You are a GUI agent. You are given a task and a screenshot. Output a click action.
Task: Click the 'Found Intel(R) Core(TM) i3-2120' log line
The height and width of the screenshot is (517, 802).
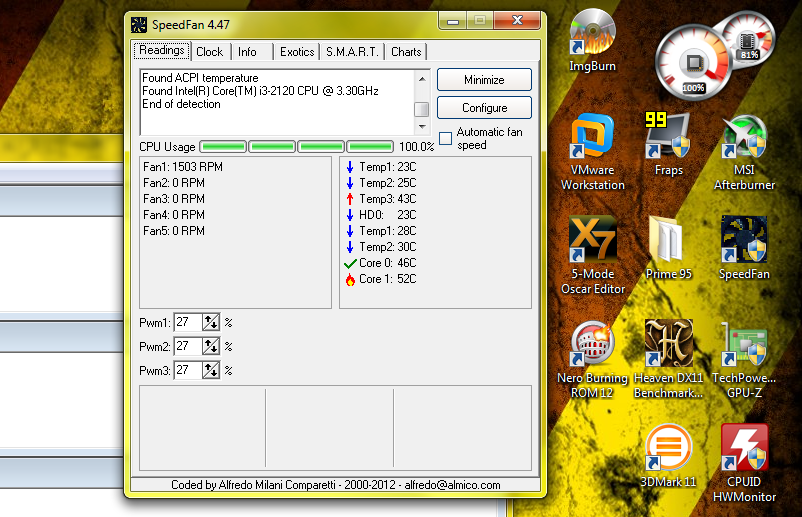[260, 91]
